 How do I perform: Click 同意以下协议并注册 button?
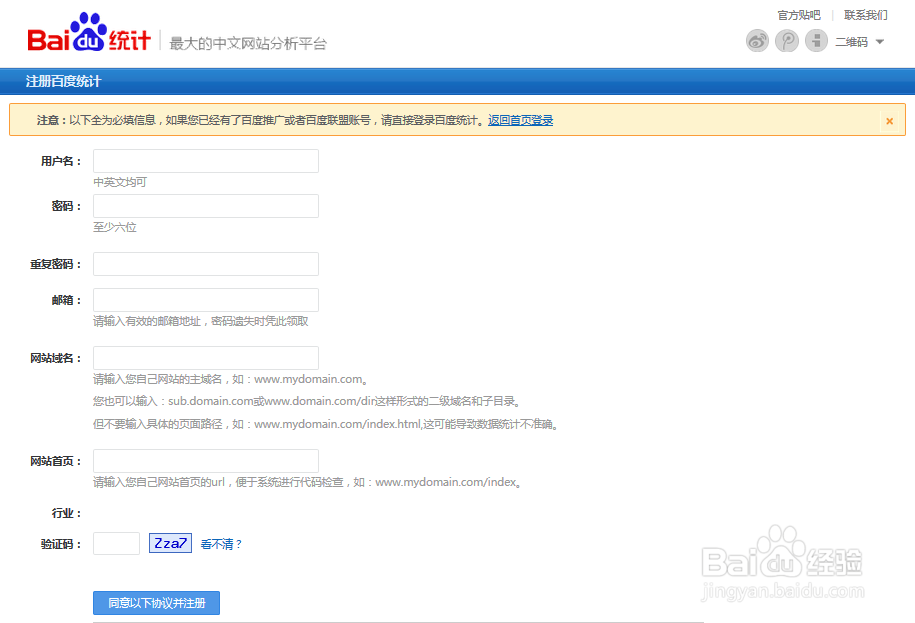pos(156,603)
